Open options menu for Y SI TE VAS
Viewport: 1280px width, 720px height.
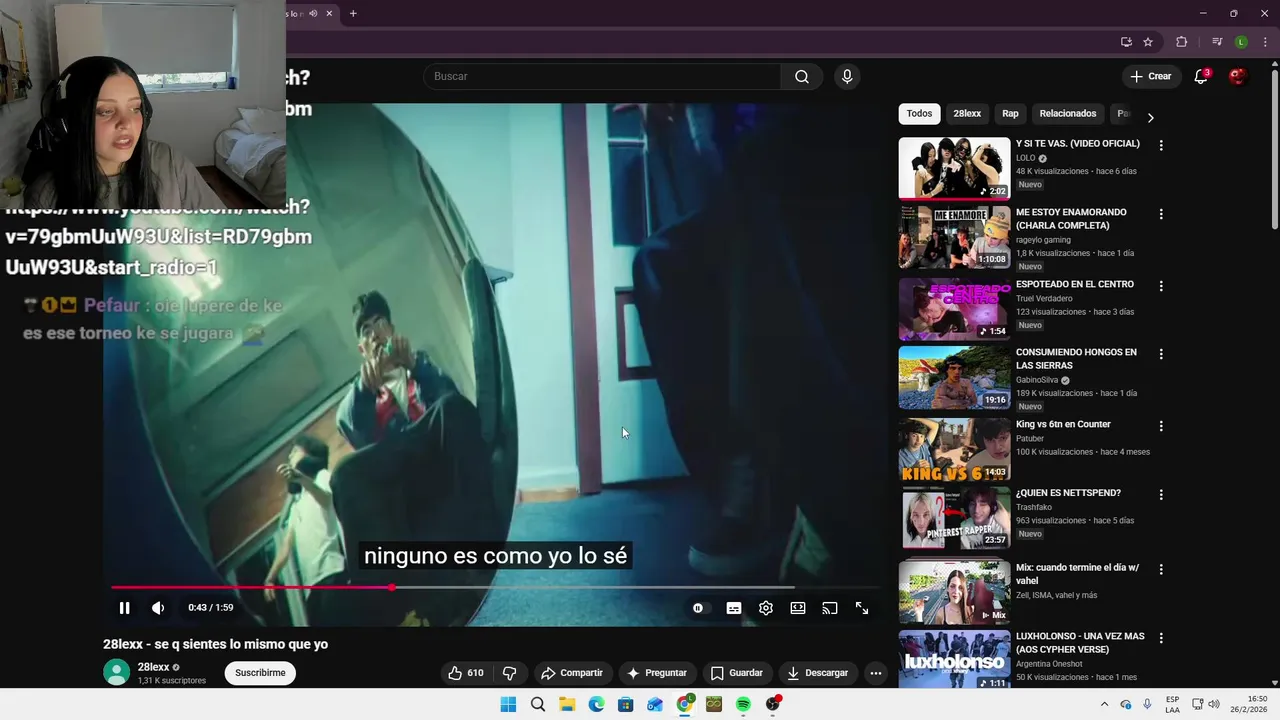[x=1161, y=146]
